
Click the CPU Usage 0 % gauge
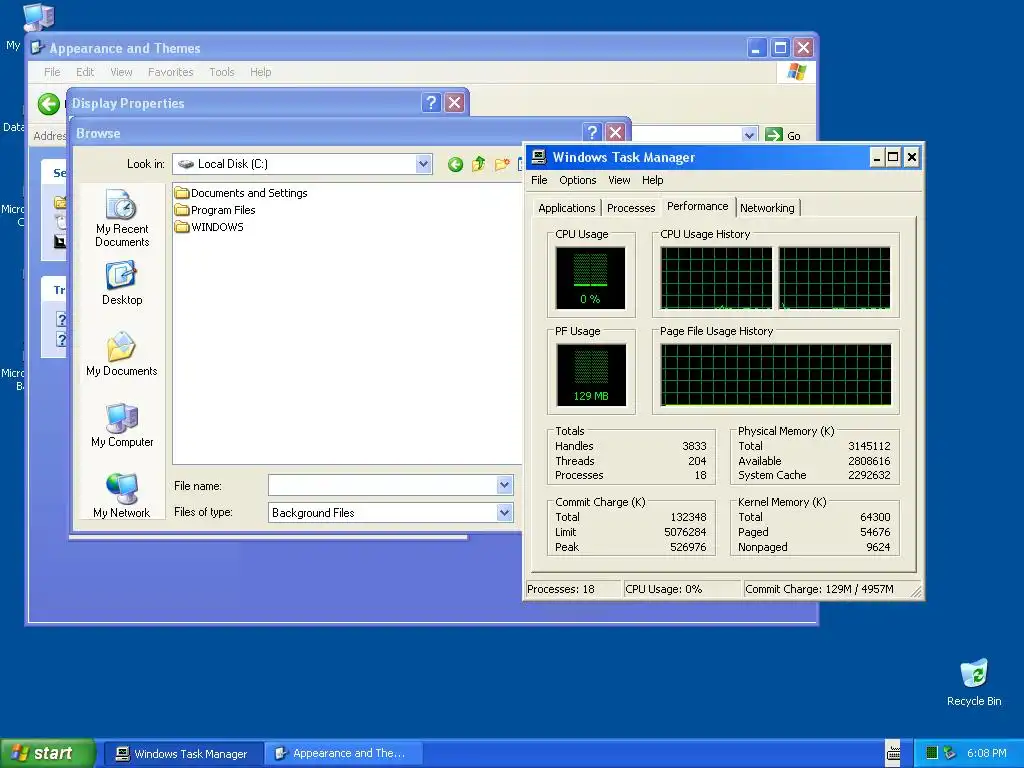pos(590,278)
